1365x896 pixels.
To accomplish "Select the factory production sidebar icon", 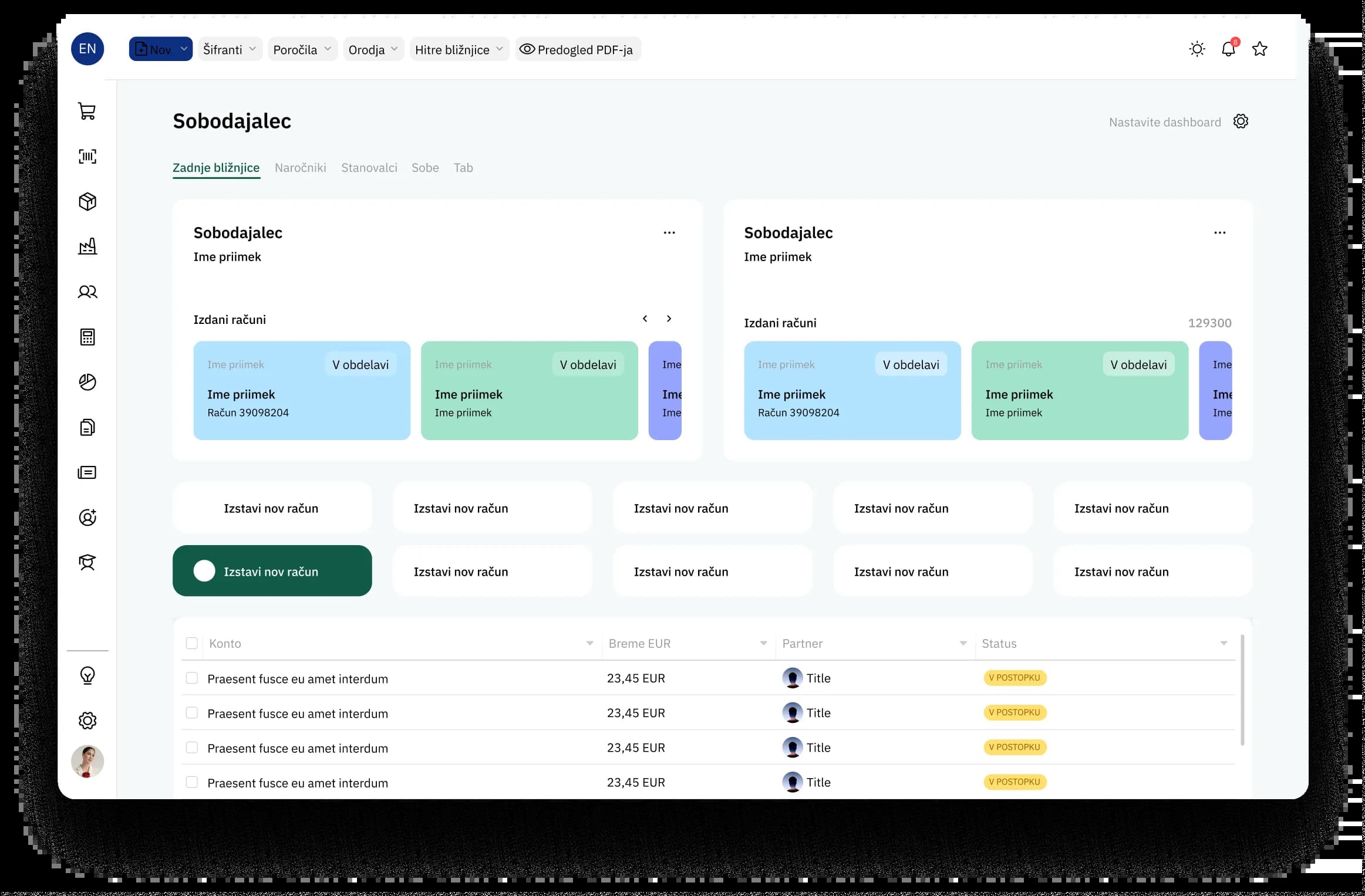I will tap(87, 246).
